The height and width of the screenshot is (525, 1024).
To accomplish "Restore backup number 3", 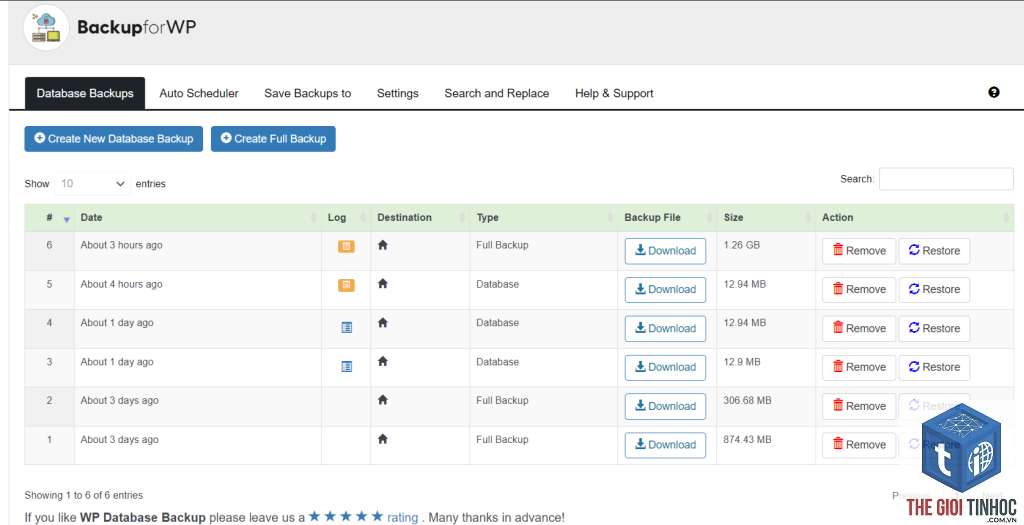I will (x=934, y=367).
